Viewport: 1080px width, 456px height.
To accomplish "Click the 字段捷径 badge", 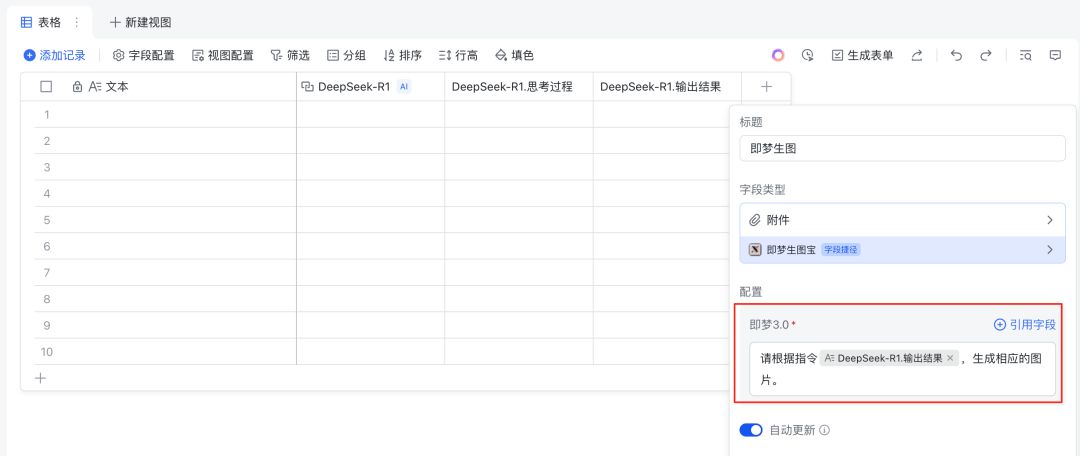I will pos(841,250).
